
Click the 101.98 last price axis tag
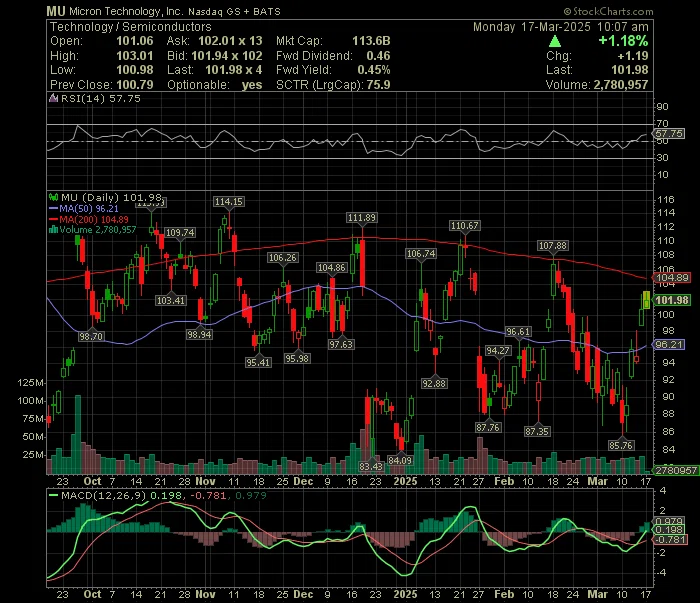click(x=672, y=300)
